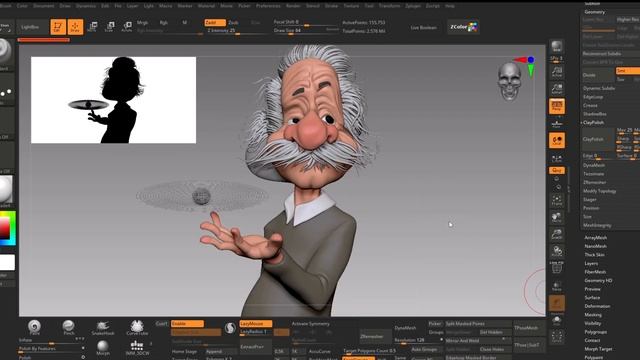Select the CurveTube brush
This screenshot has height=360, width=640.
coord(137,327)
